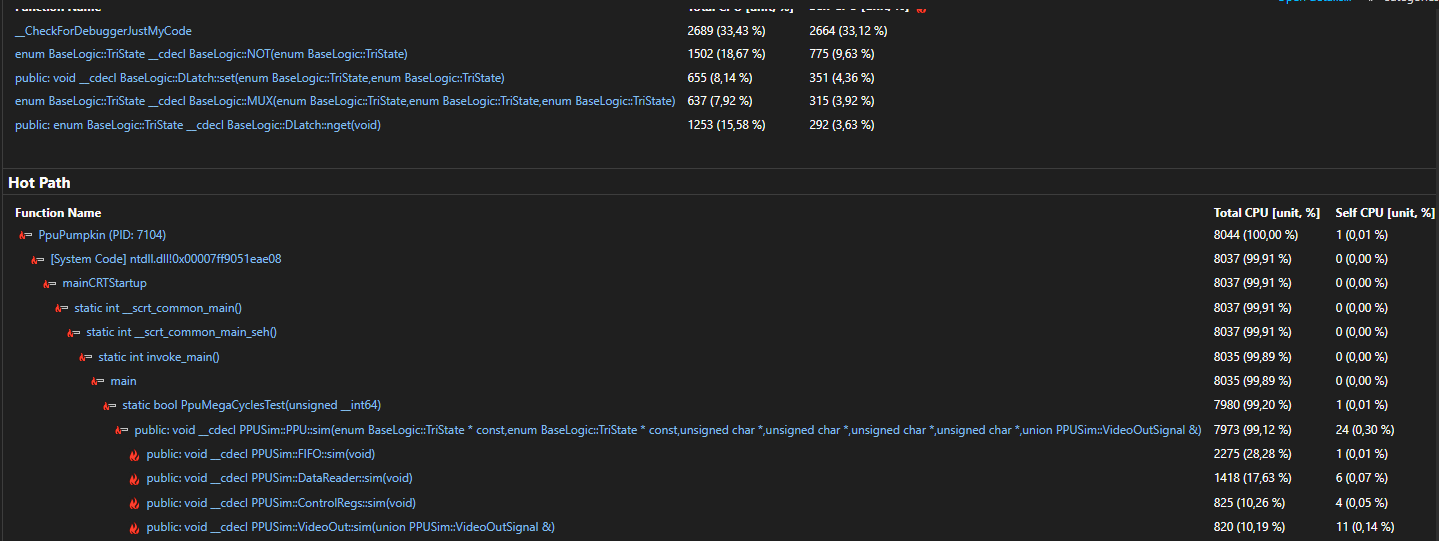Click the flame icon before __scrt_common_main_seh()
Image resolution: width=1439 pixels, height=541 pixels.
coord(74,332)
